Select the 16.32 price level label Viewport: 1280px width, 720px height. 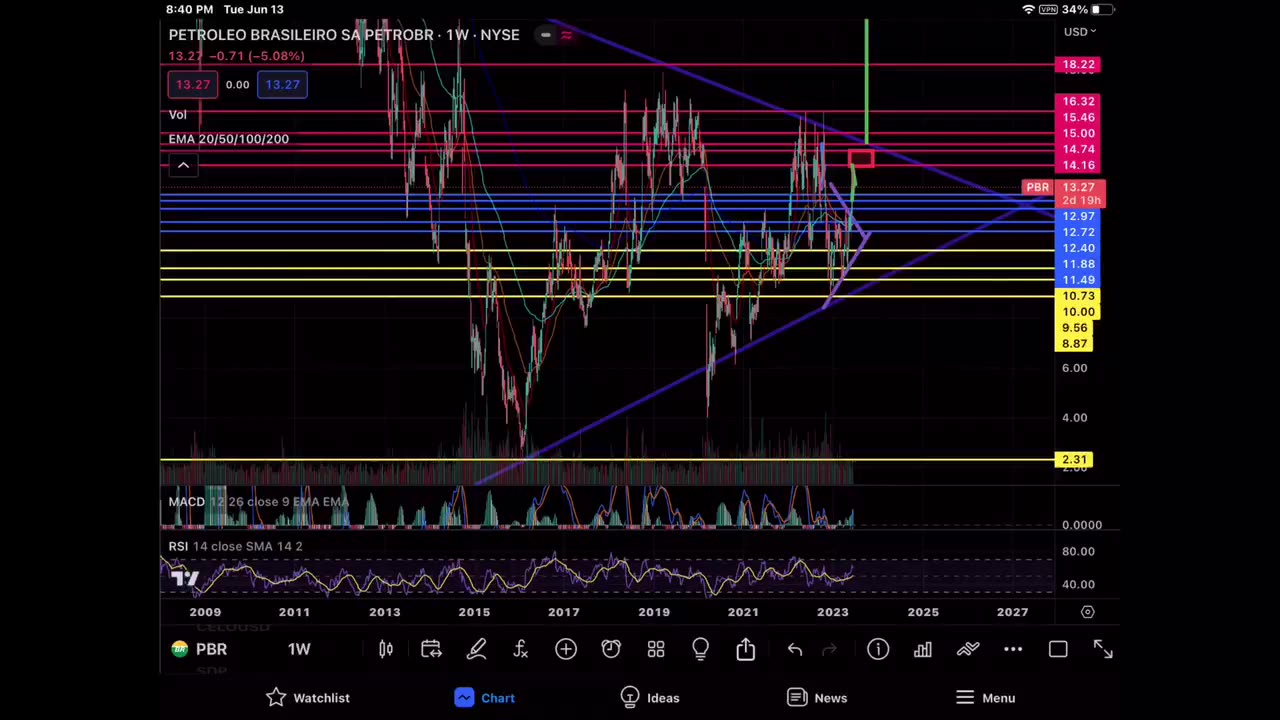(1078, 101)
